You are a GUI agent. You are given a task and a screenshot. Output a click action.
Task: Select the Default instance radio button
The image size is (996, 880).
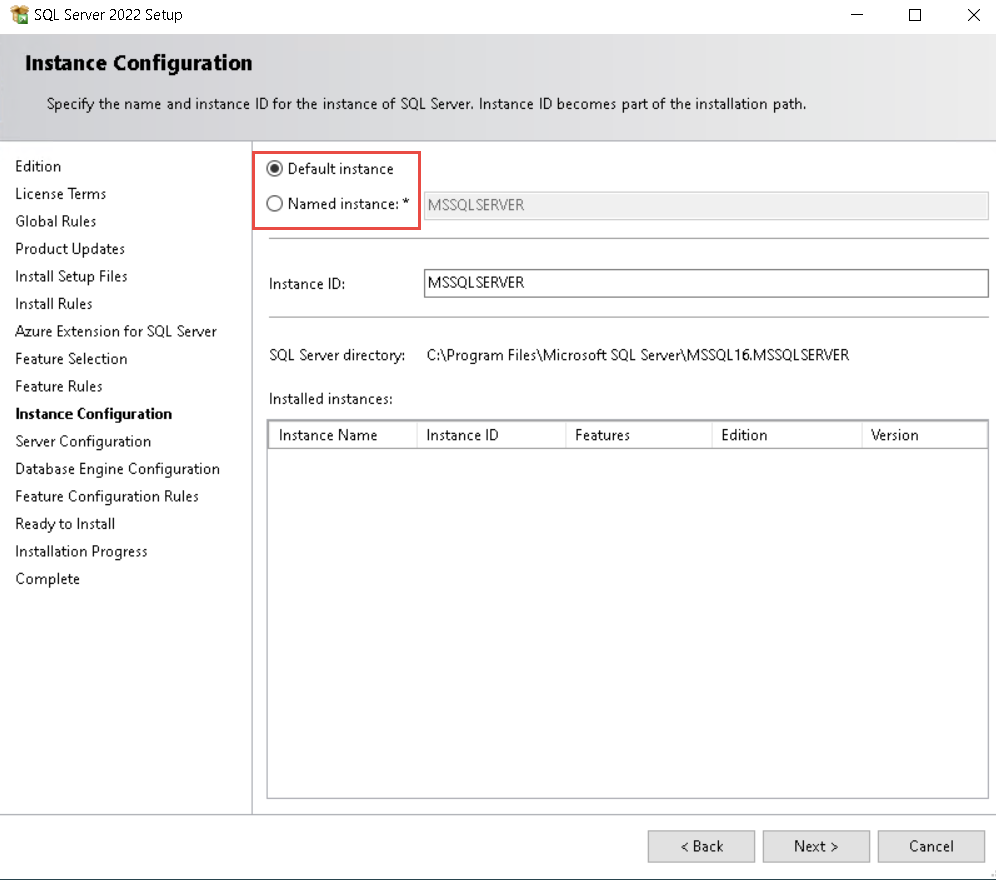[274, 168]
